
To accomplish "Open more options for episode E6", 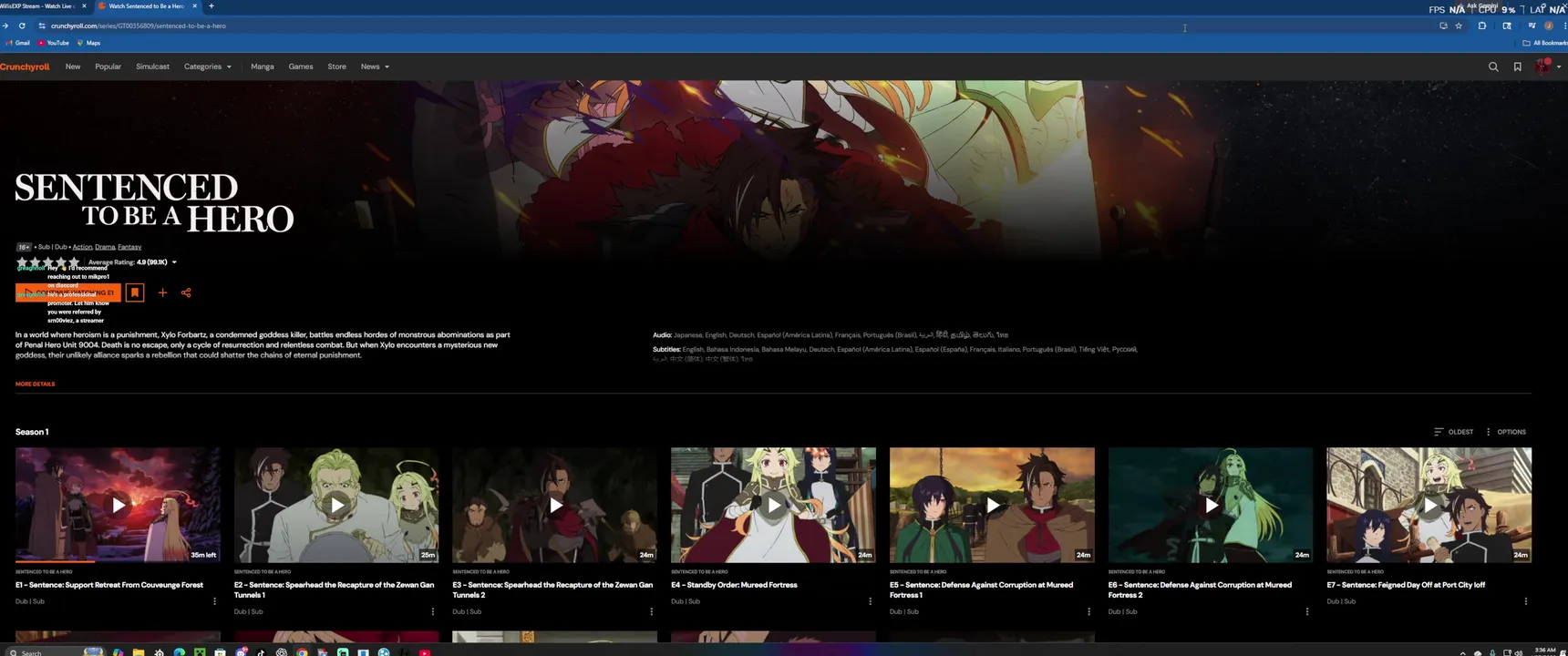I will [x=1307, y=611].
